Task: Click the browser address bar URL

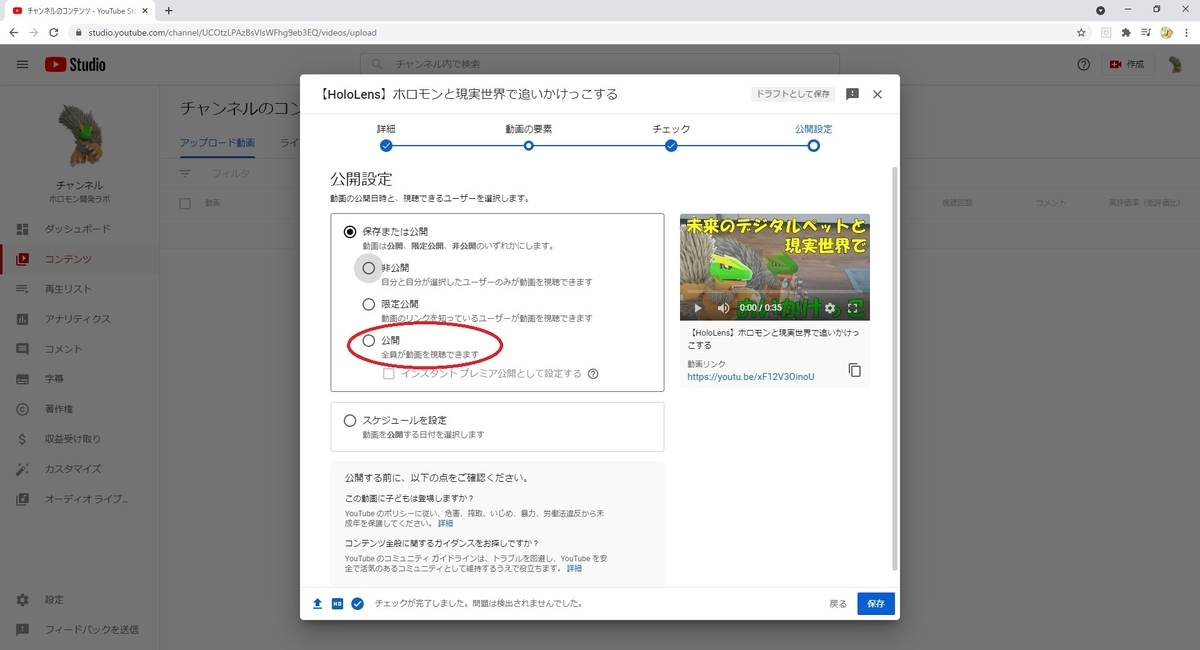Action: 231,32
